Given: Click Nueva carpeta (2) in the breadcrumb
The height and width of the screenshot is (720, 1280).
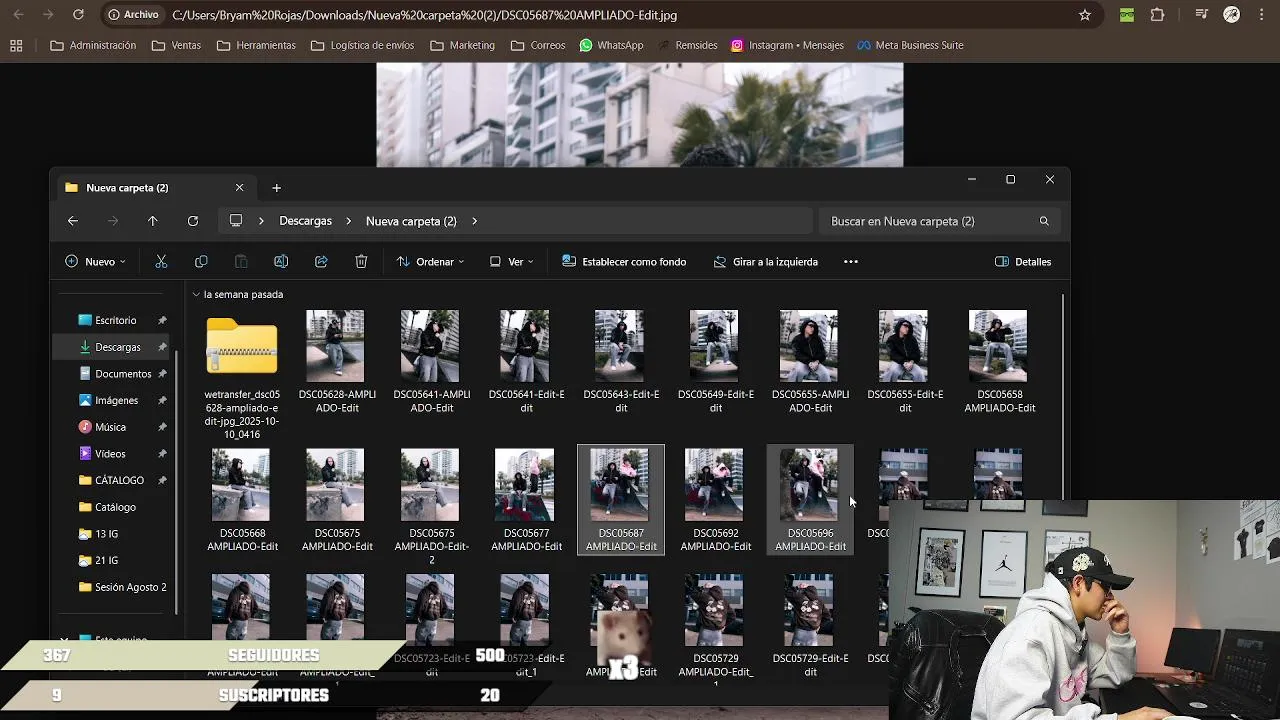Looking at the screenshot, I should click(x=411, y=221).
